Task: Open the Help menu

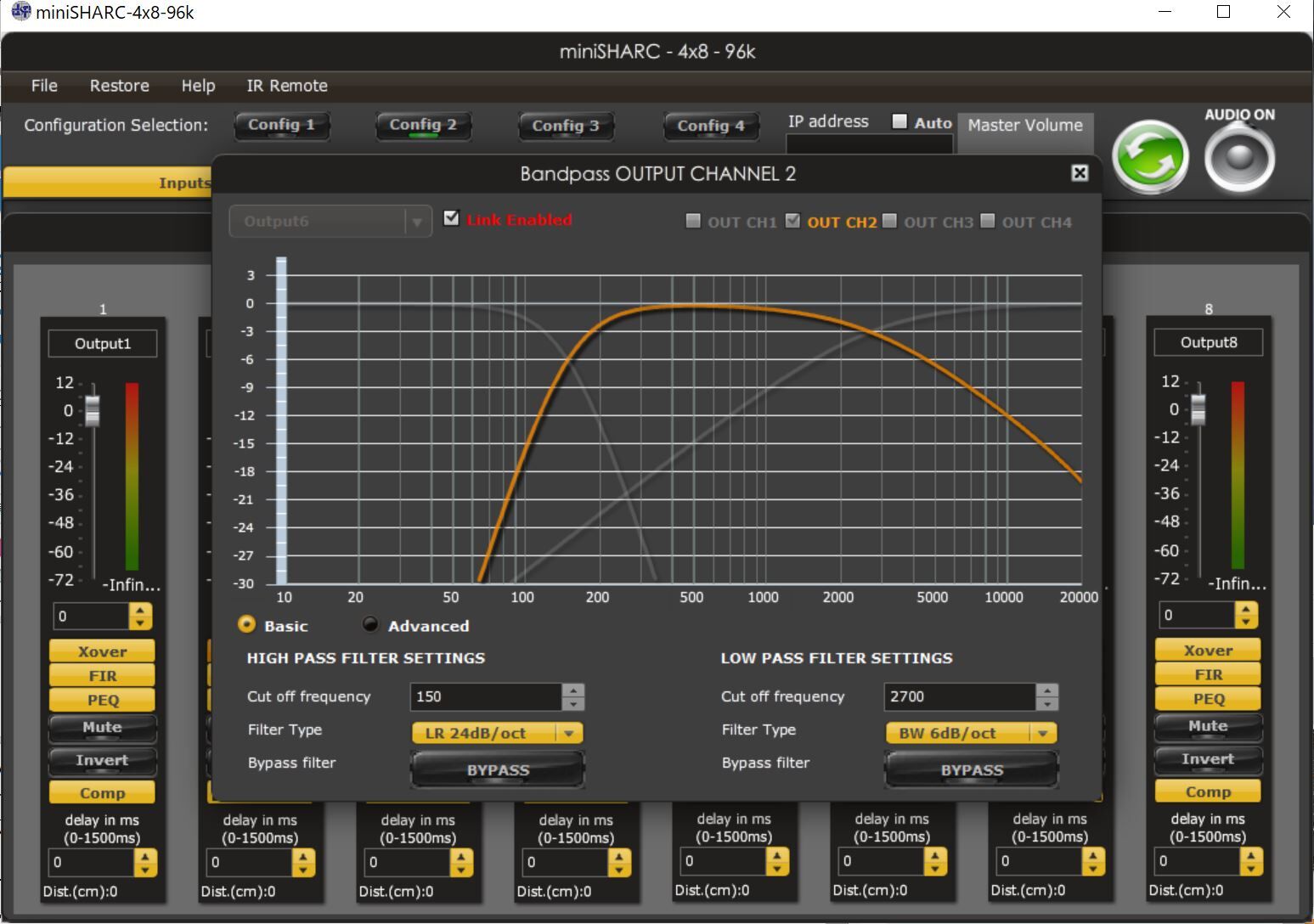Action: pyautogui.click(x=198, y=86)
